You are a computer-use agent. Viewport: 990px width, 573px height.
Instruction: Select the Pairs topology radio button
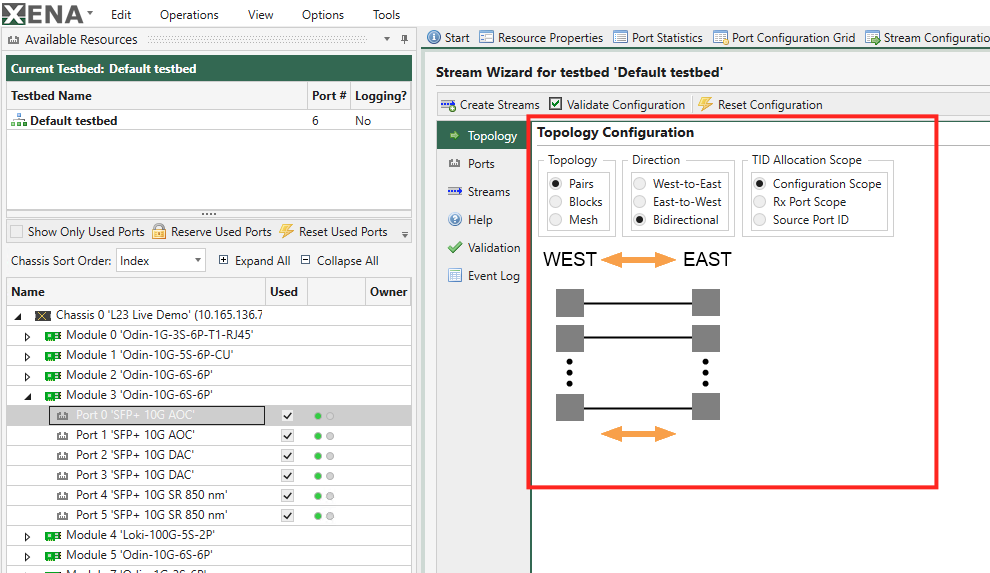(x=556, y=184)
